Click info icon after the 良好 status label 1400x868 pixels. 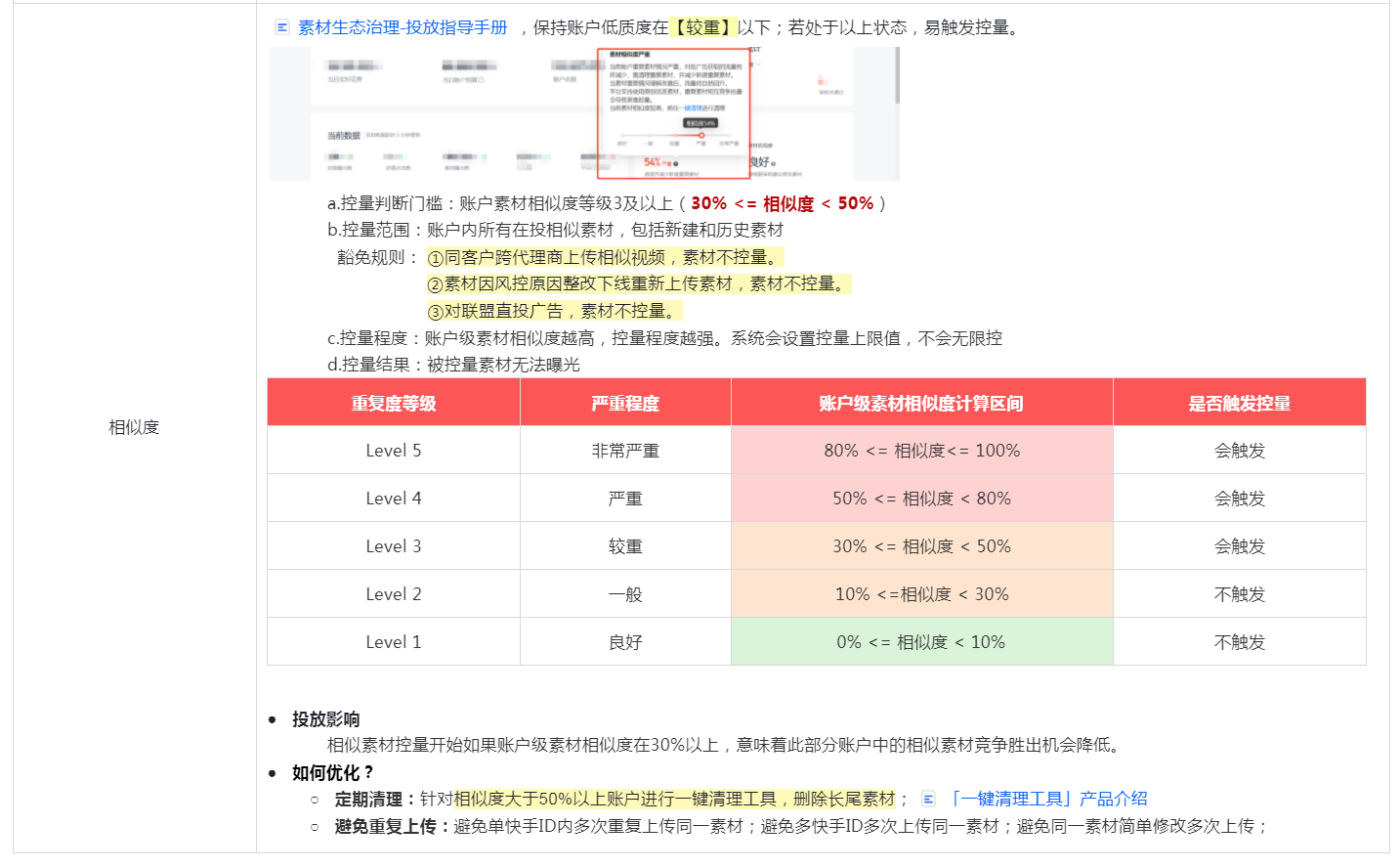click(x=774, y=163)
